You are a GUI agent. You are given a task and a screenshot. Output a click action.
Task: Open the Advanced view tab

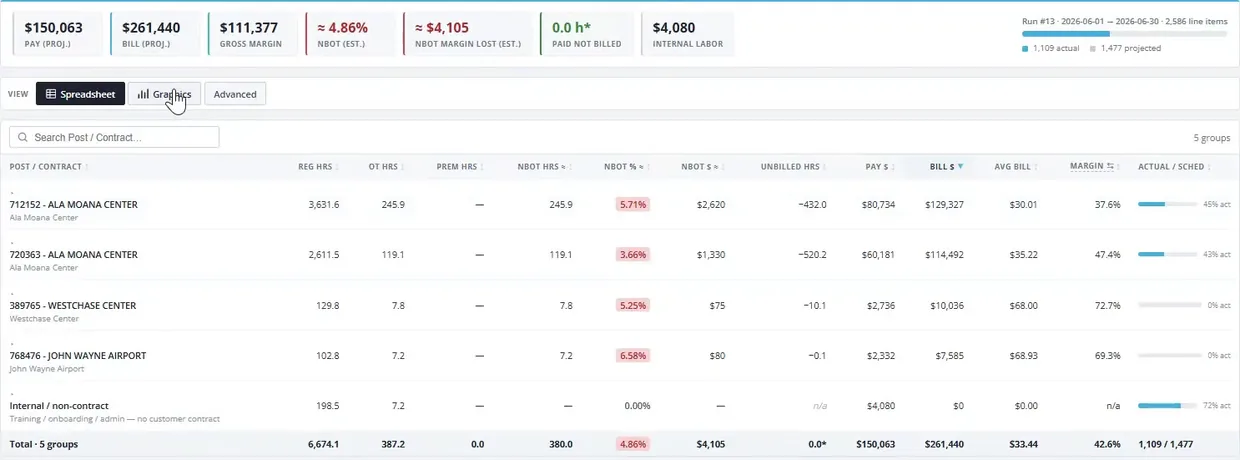[x=235, y=94]
